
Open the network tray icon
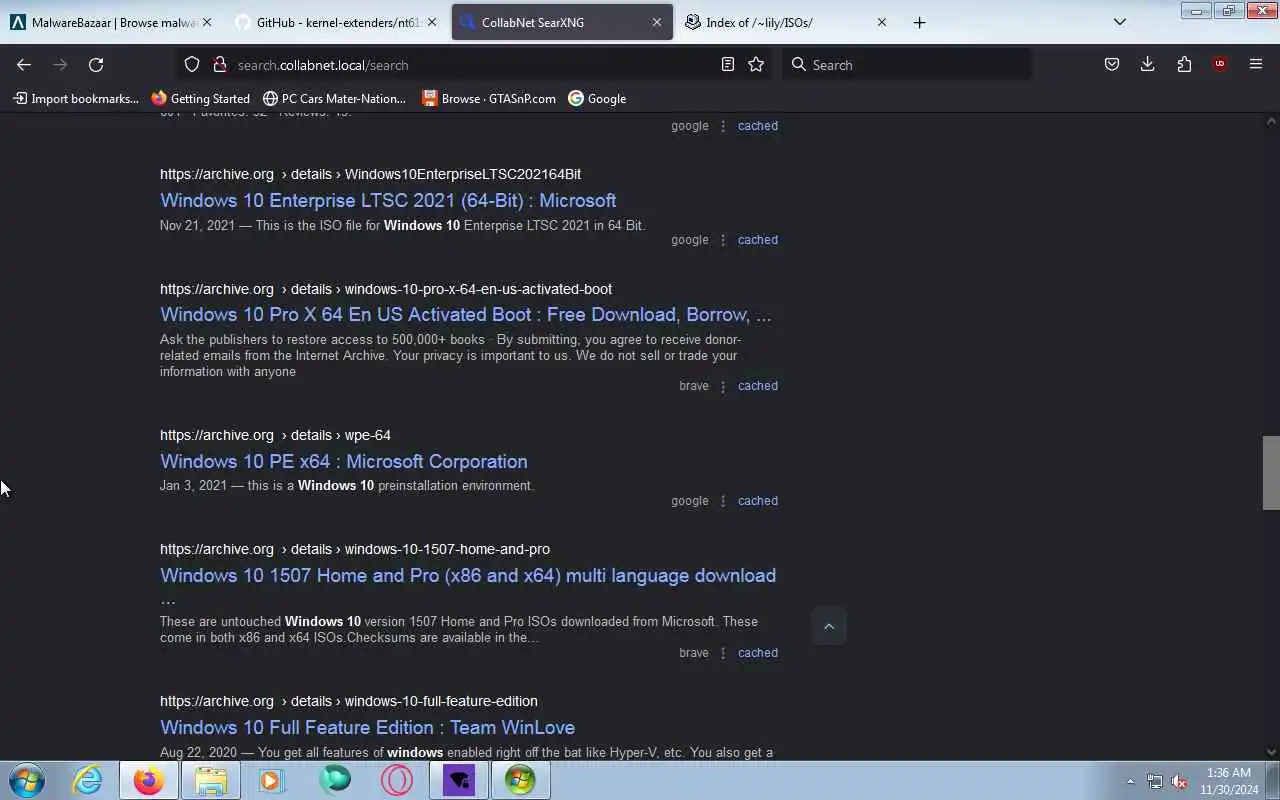click(1155, 781)
